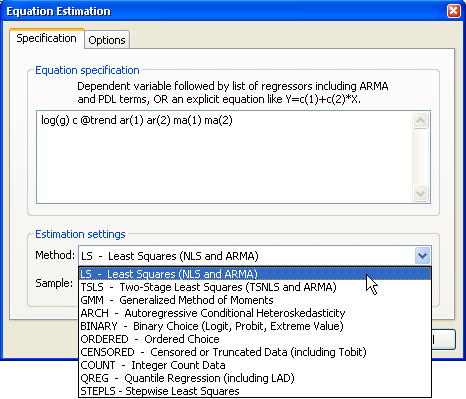Select CENSORED - Censored or Truncated Data
The image size is (466, 399).
[x=255, y=352]
